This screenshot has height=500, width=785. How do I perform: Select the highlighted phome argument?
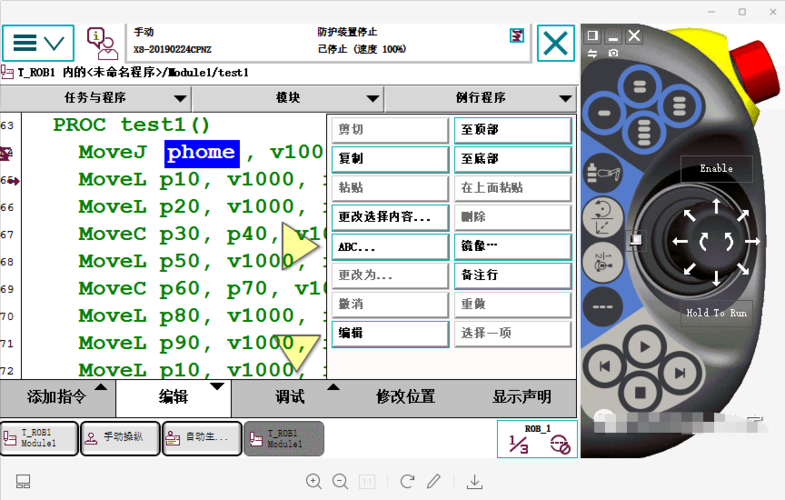tap(202, 154)
